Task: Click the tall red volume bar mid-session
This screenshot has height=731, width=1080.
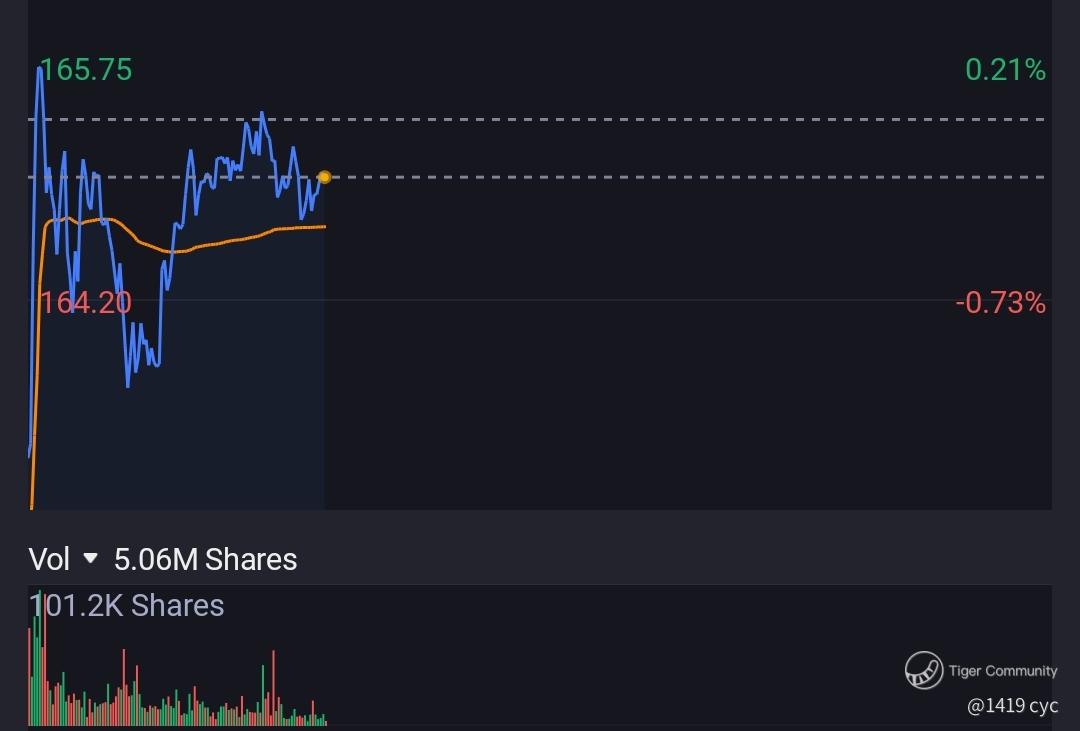Action: pyautogui.click(x=273, y=688)
